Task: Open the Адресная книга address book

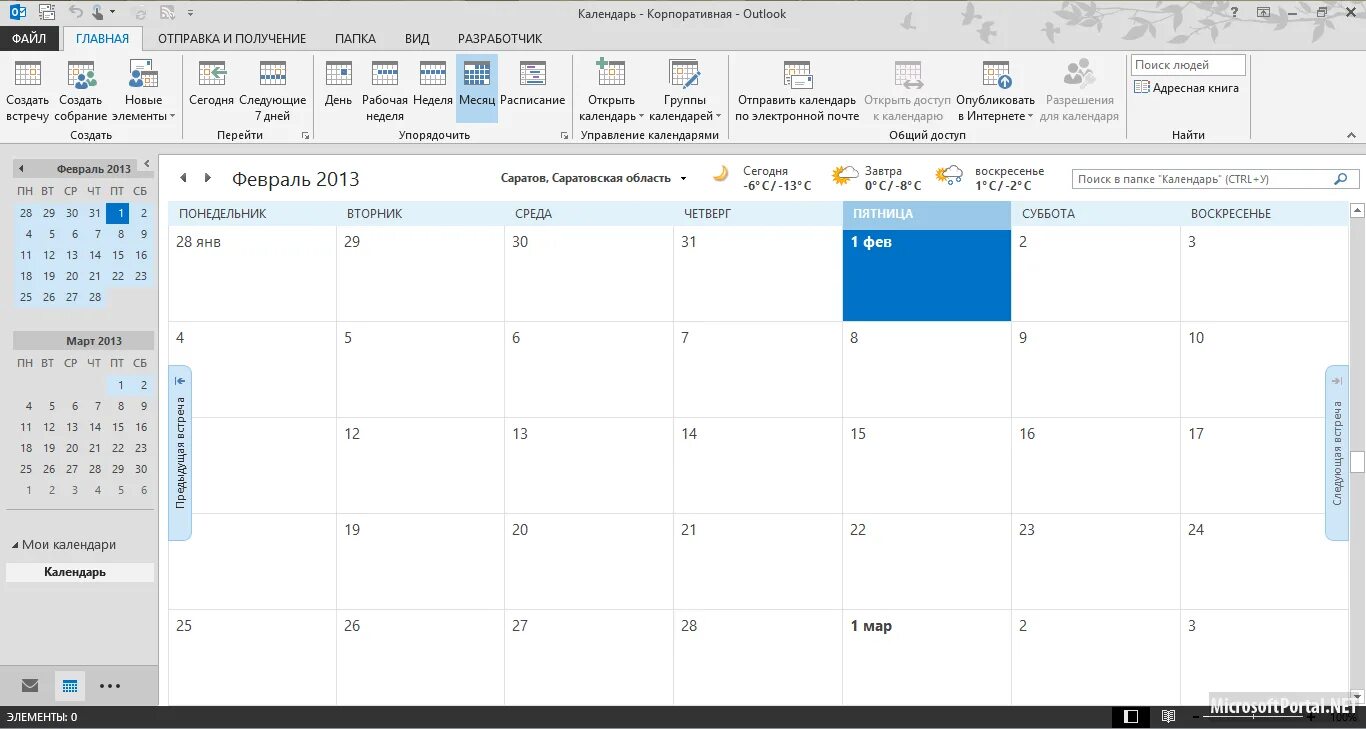Action: pyautogui.click(x=1187, y=88)
